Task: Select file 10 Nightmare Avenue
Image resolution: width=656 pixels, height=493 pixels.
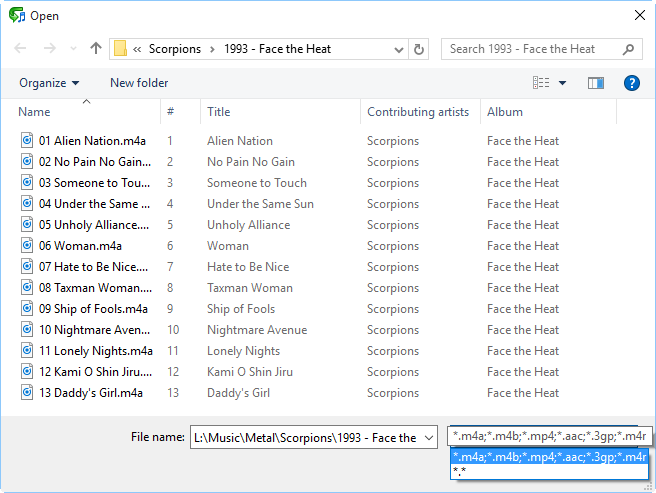Action: click(94, 330)
